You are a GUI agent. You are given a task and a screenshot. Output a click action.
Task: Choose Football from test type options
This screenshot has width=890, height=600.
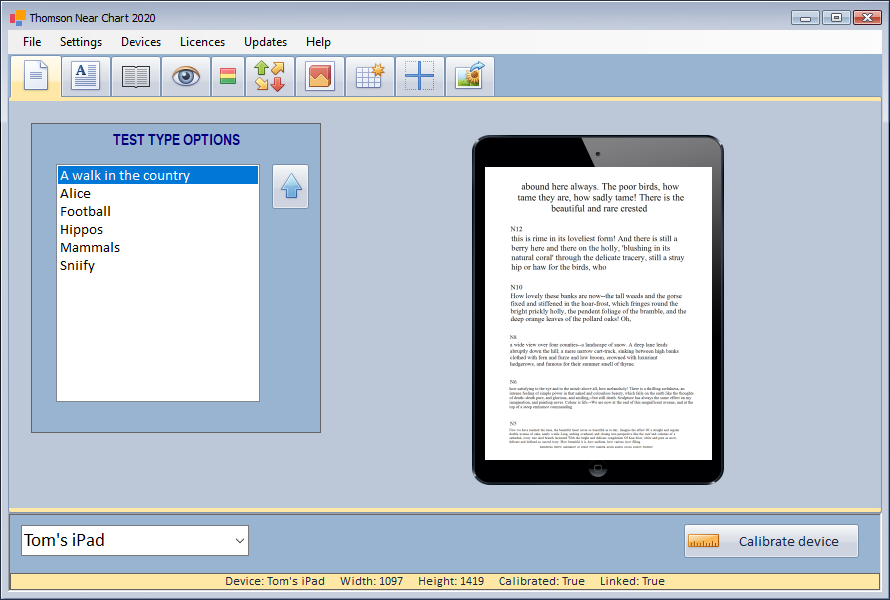pos(86,212)
